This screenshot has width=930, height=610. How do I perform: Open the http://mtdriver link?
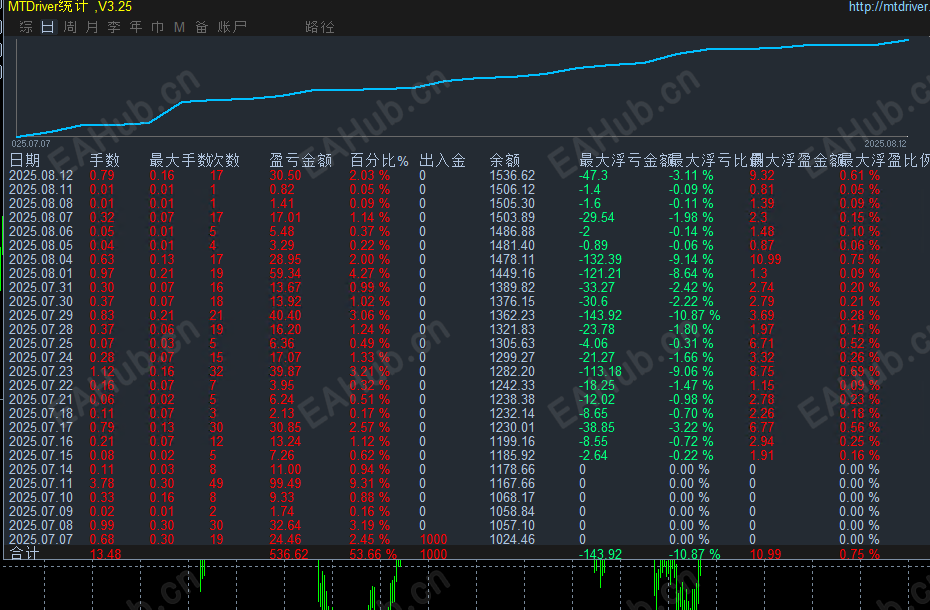tap(889, 7)
